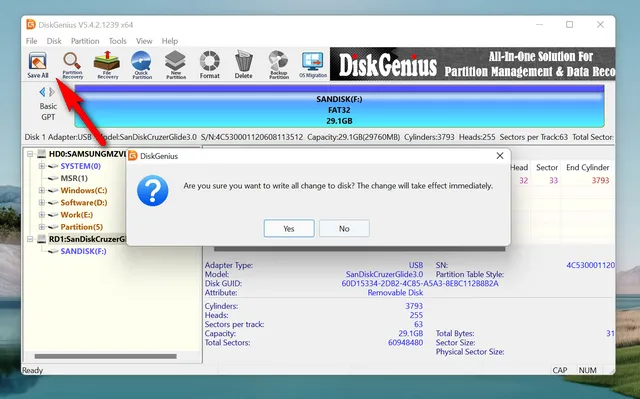Select SYSTEM(0) in the disk tree
This screenshot has height=399, width=640.
(x=80, y=166)
